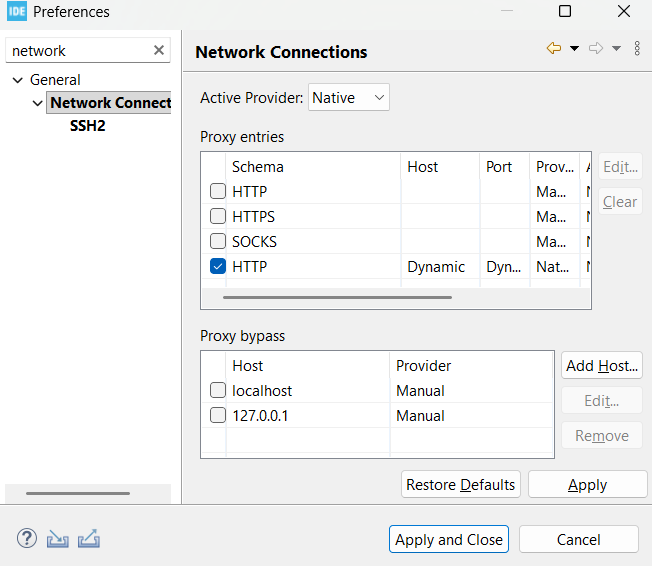Click the back navigation arrow icon

(553, 48)
